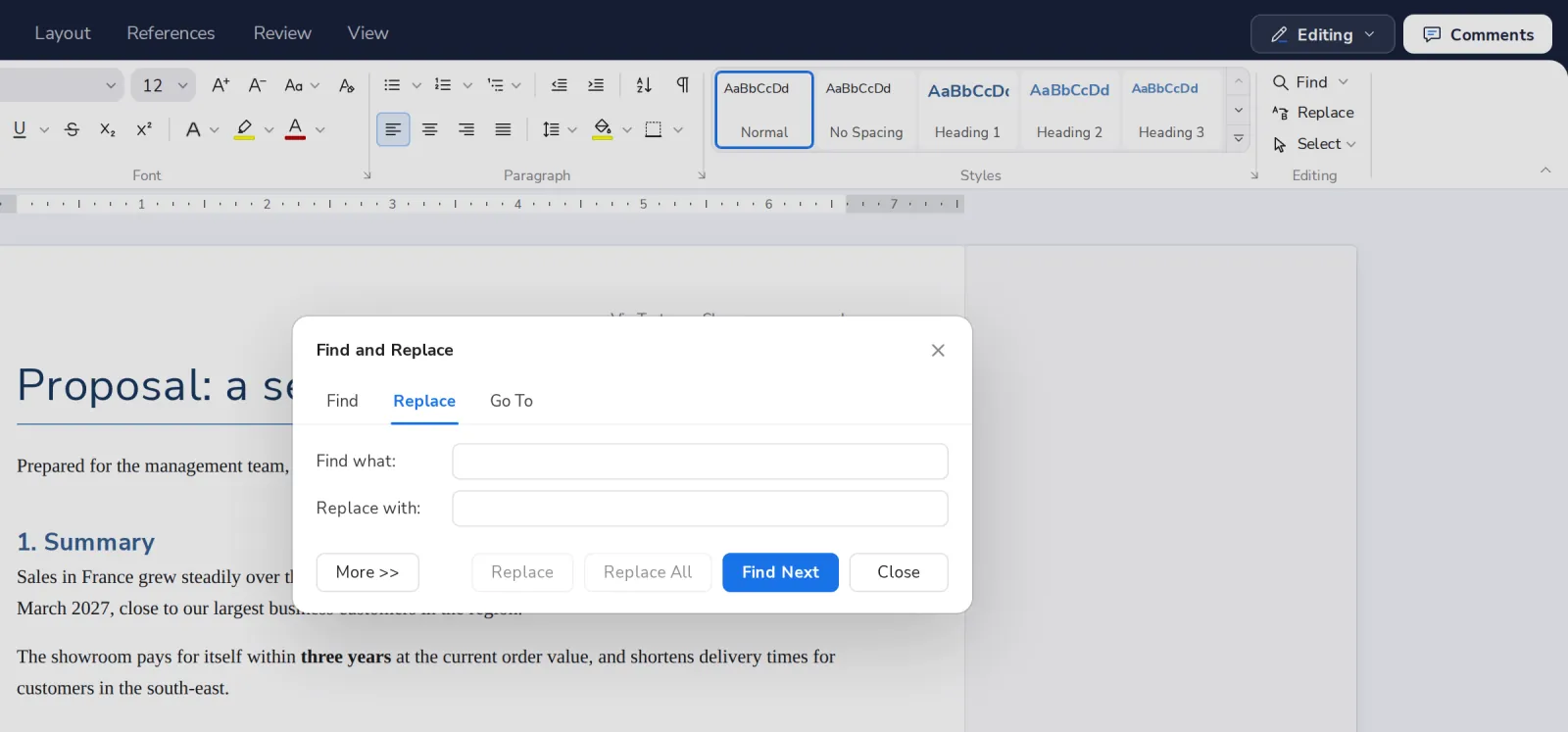Click the Find Next button

coord(780,572)
